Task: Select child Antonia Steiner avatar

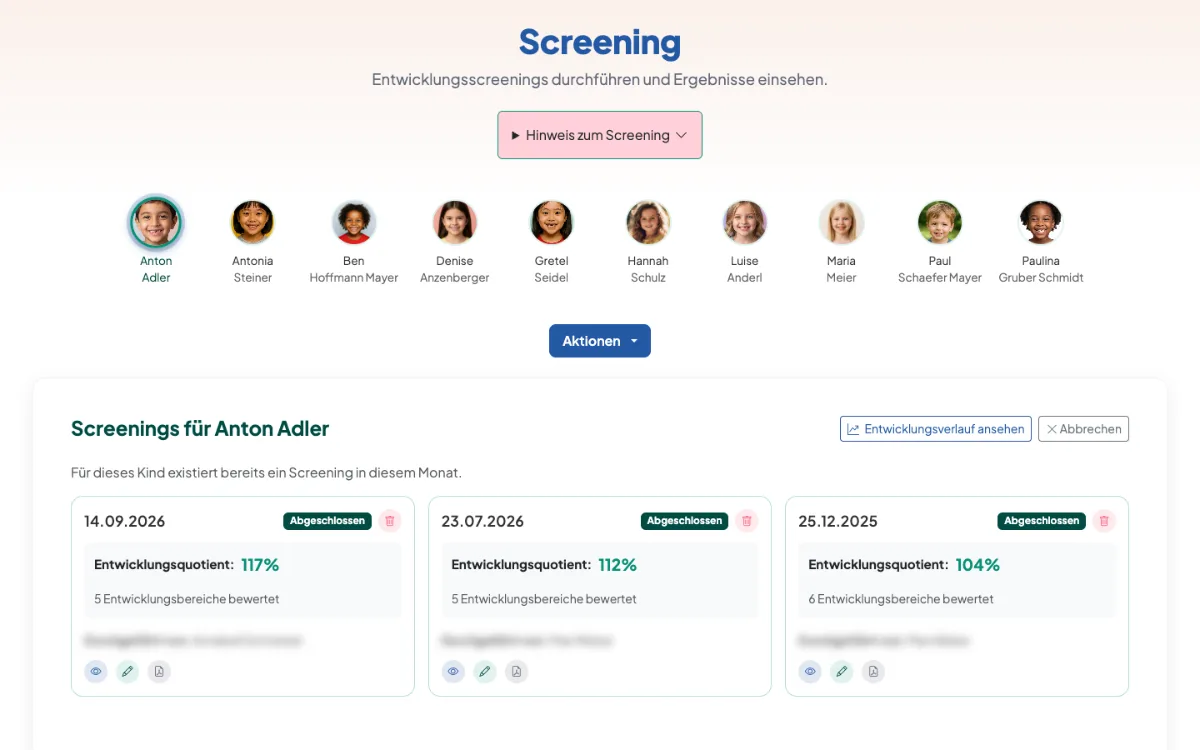Action: point(253,222)
